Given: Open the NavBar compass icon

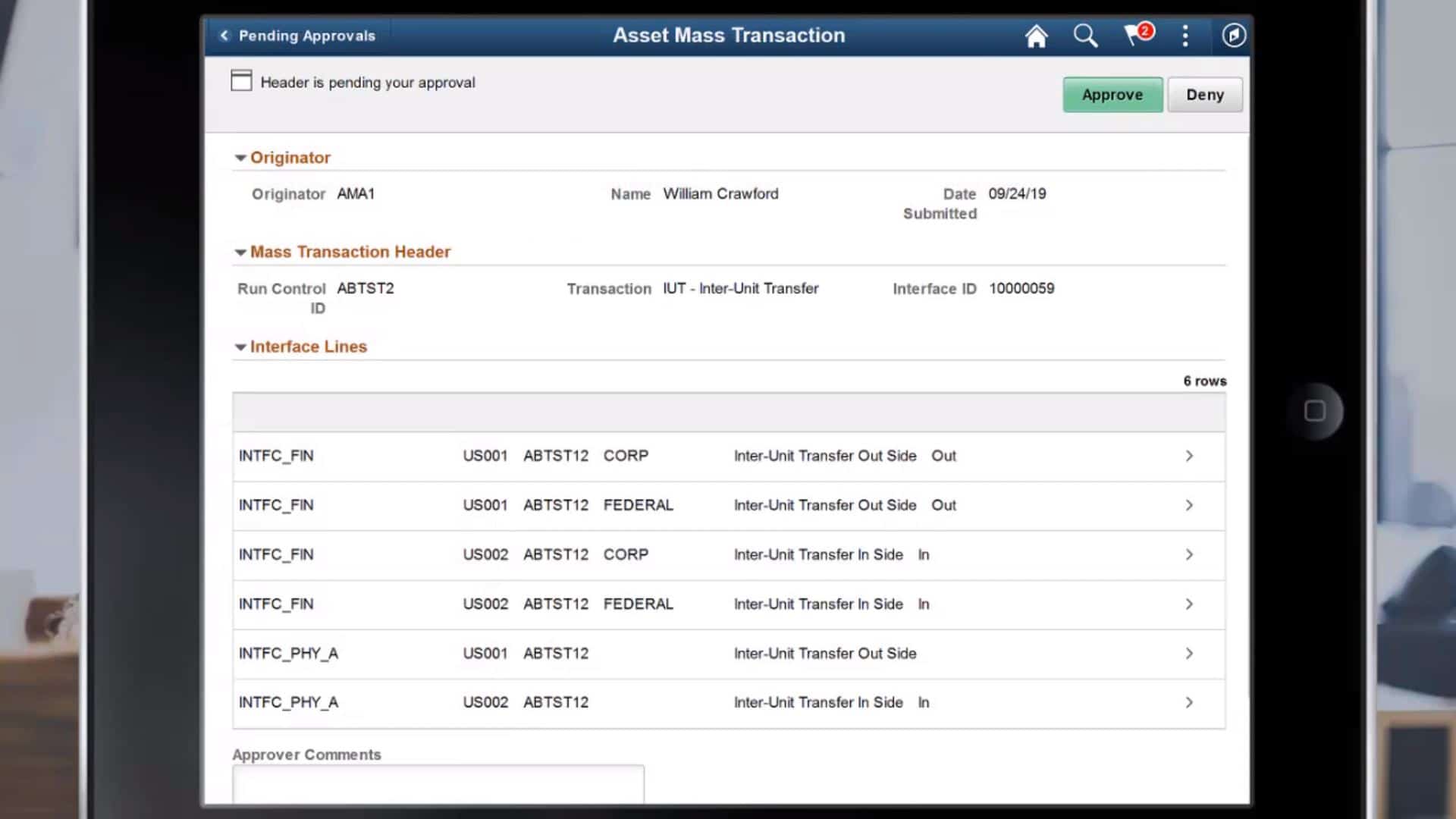Looking at the screenshot, I should point(1232,36).
